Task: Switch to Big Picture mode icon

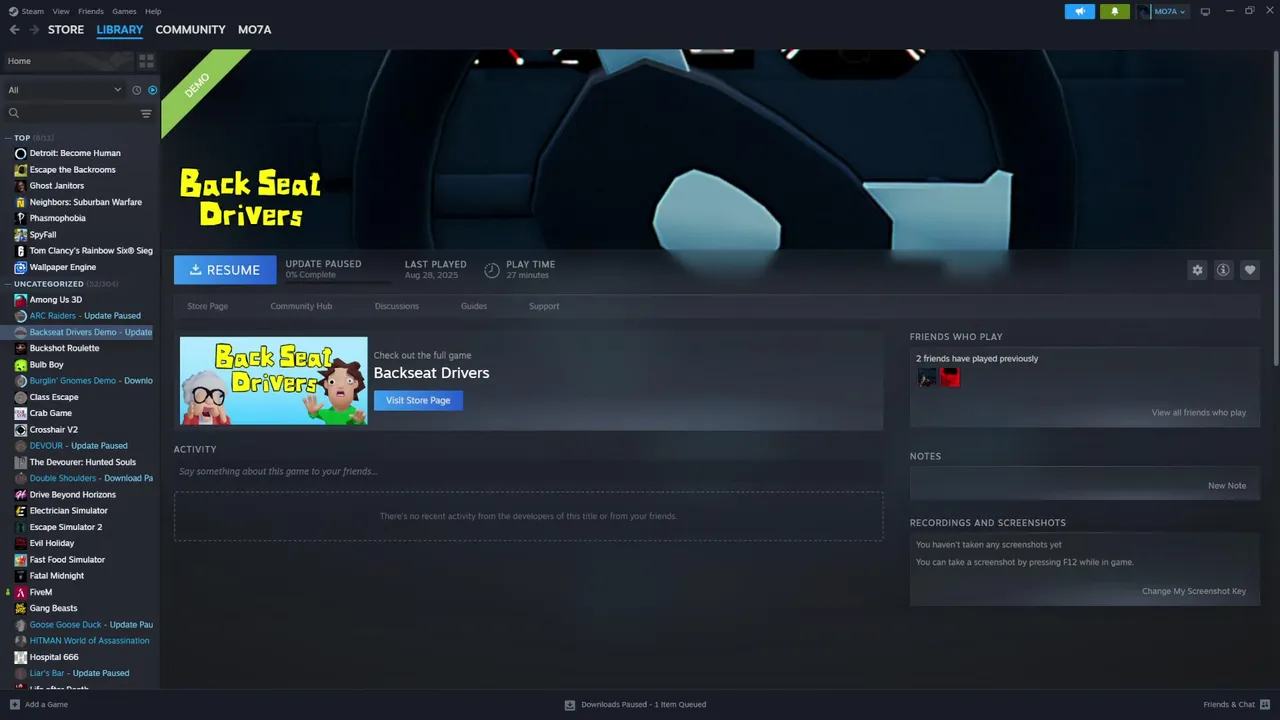Action: point(1205,11)
